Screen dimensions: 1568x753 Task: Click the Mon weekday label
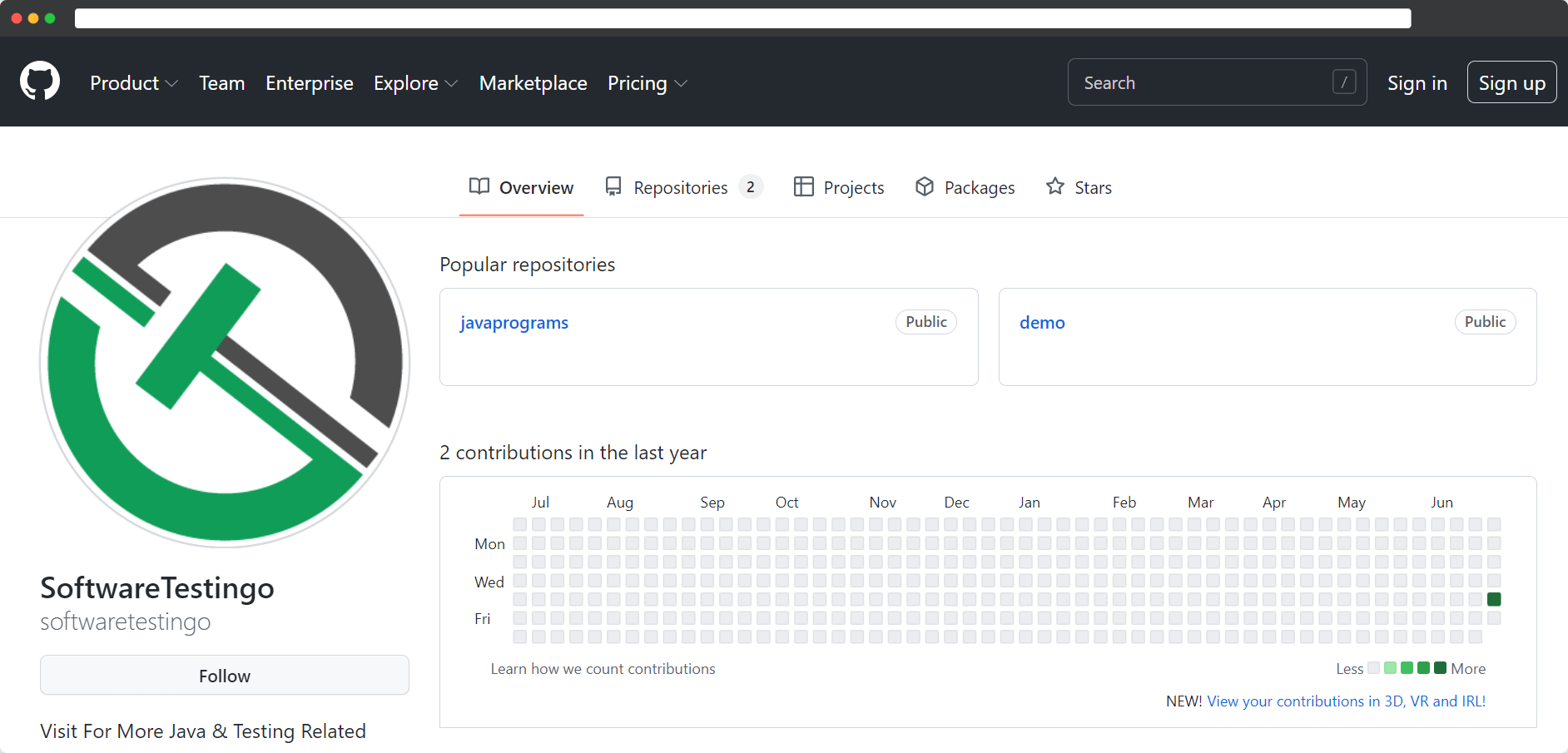coord(489,544)
